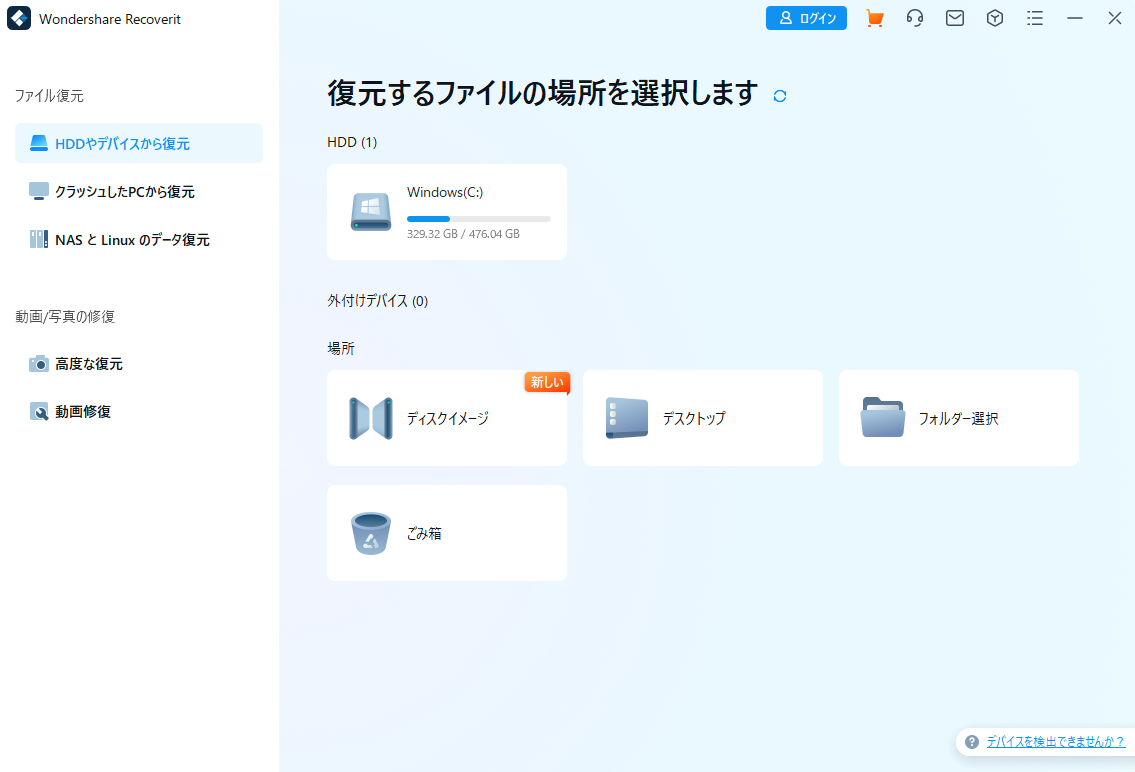Click the question mark help icon
The height and width of the screenshot is (772, 1135).
972,742
